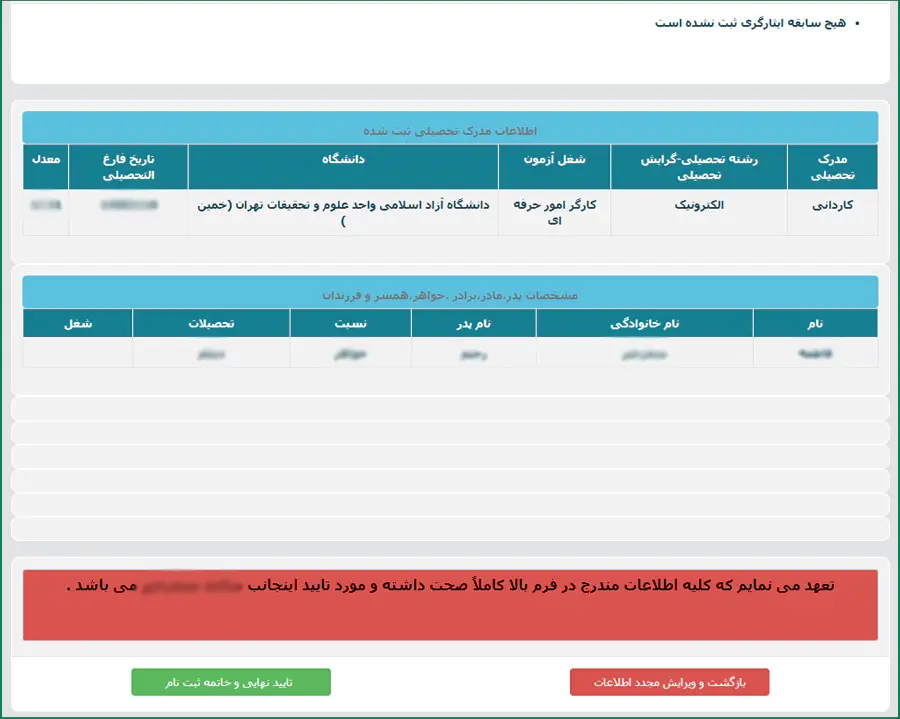Click the red declaration text starting 'تعهد می نمایم'
Viewport: 900px width, 719px height.
[x=450, y=587]
